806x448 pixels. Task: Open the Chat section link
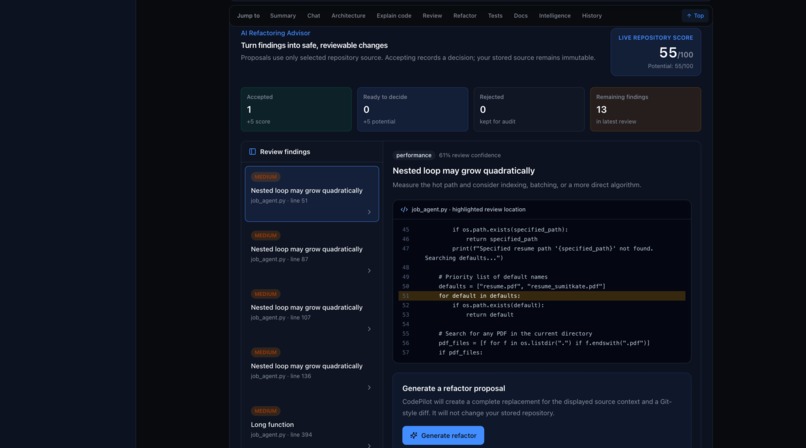(x=314, y=16)
